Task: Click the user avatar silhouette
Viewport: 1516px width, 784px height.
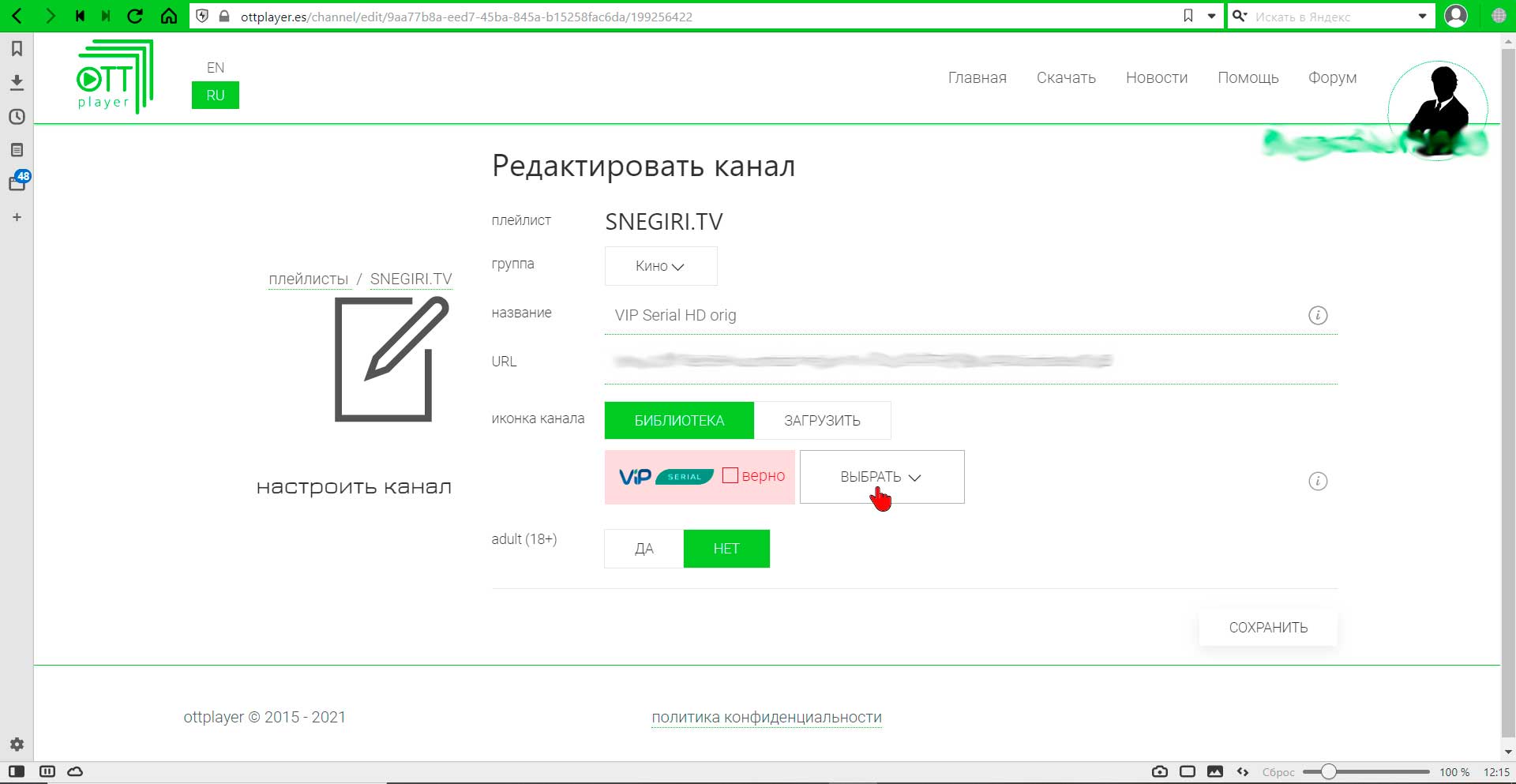Action: pos(1438,109)
